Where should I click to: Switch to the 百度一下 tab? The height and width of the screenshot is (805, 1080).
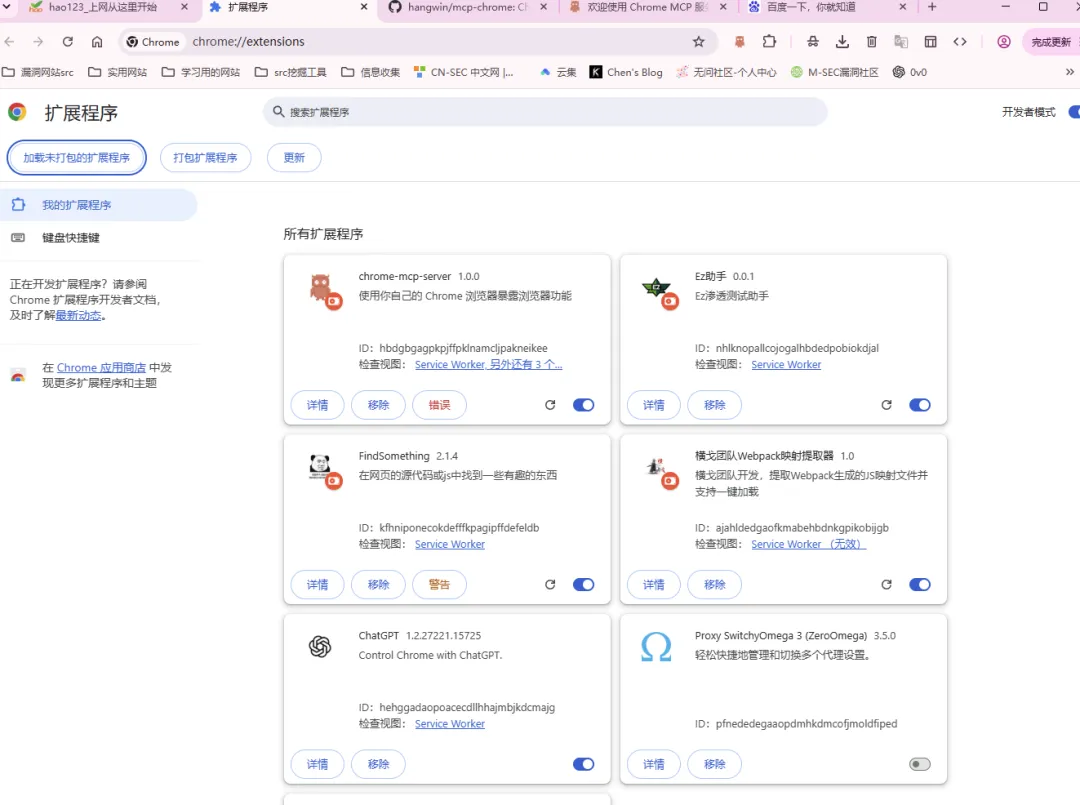click(x=818, y=7)
